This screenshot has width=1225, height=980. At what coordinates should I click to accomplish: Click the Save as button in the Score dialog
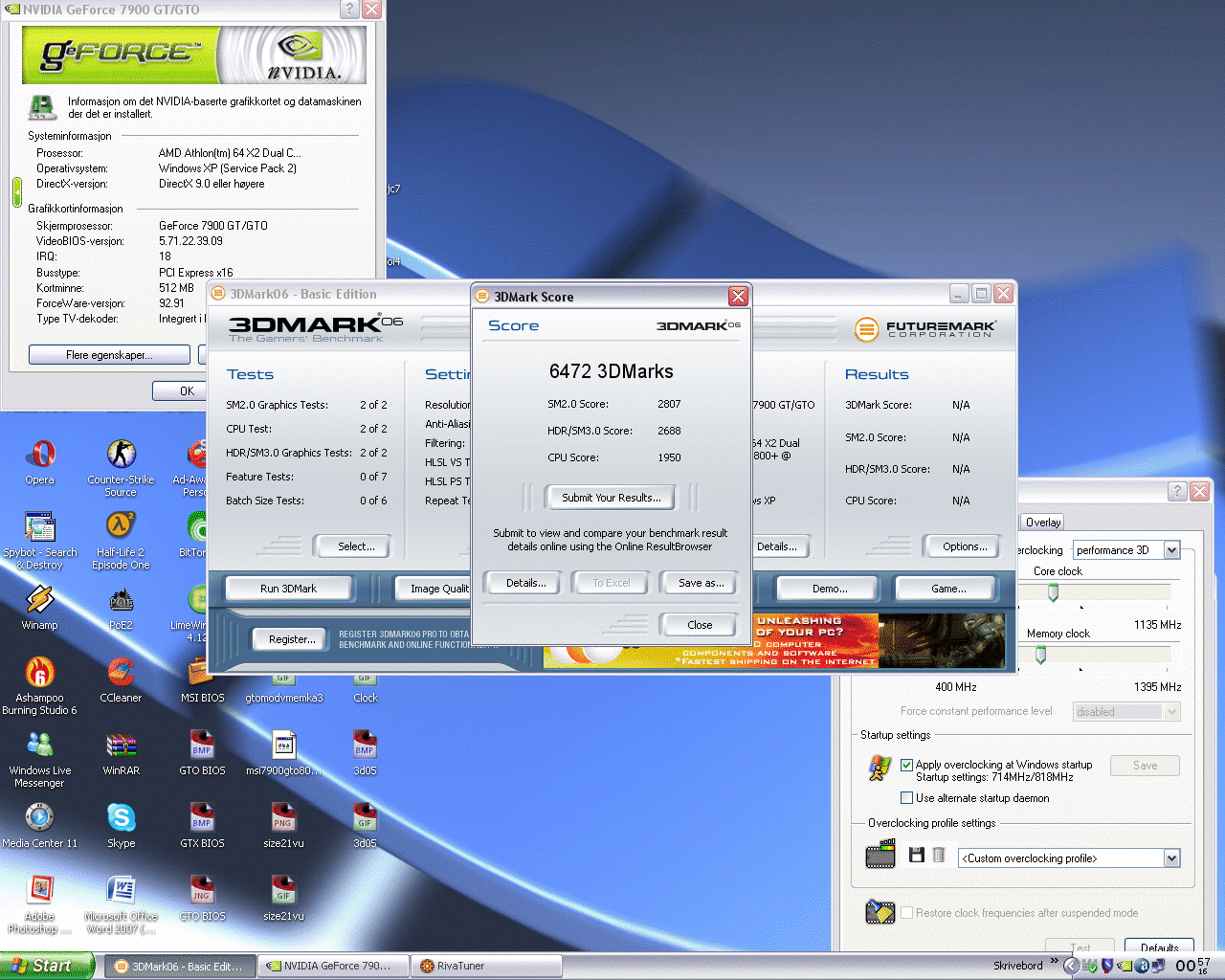click(701, 583)
